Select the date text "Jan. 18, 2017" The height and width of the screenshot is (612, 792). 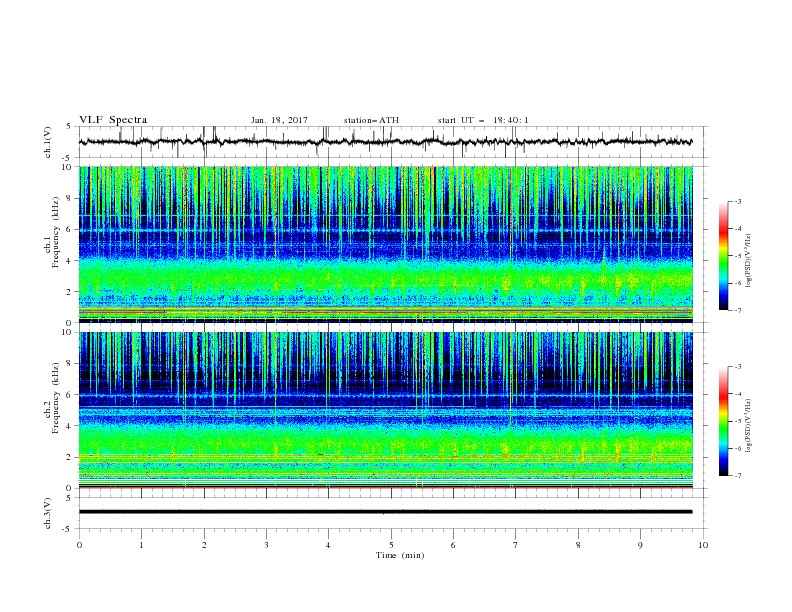coord(279,120)
